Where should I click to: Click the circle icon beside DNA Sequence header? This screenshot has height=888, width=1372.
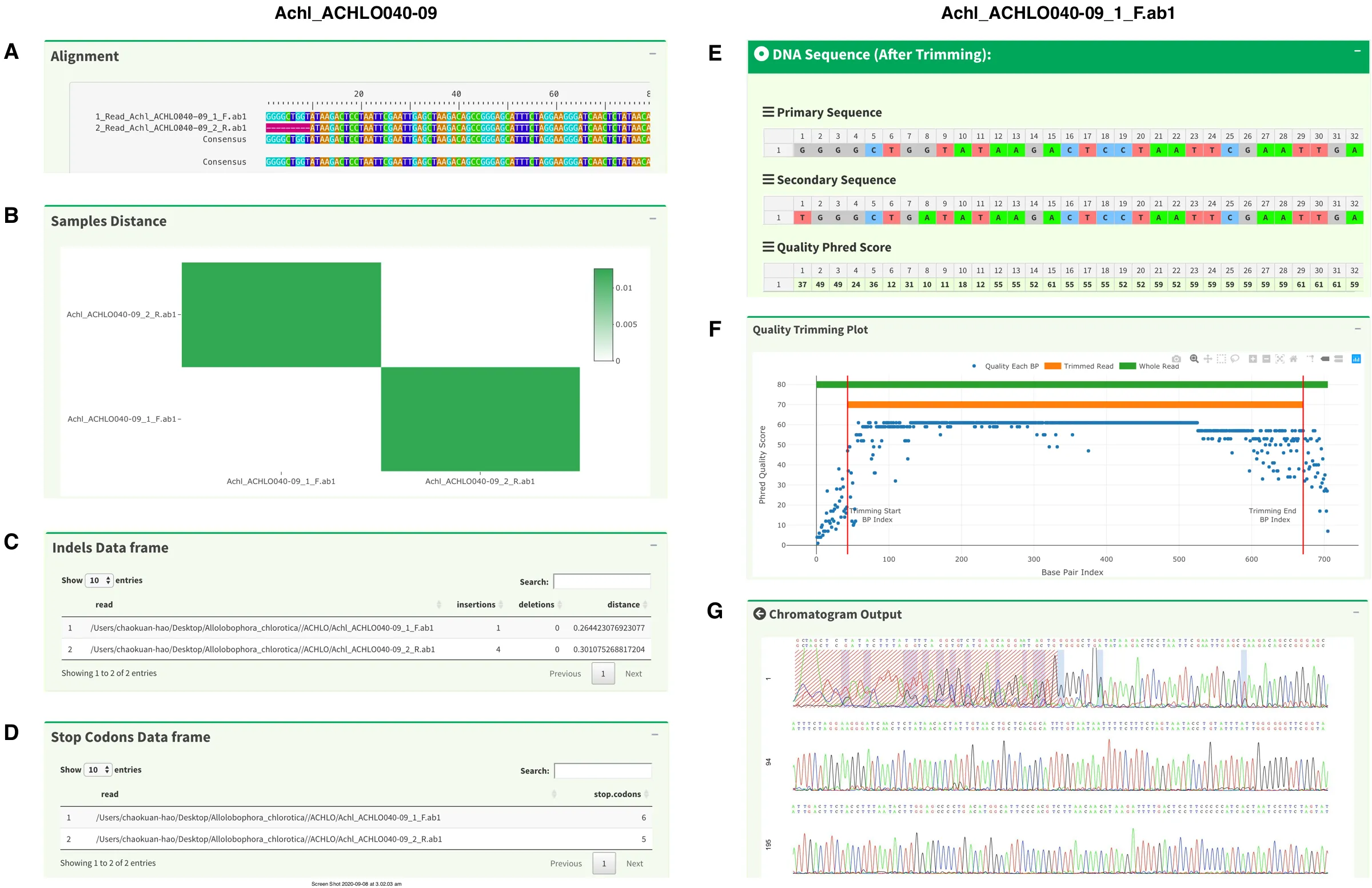click(x=761, y=54)
